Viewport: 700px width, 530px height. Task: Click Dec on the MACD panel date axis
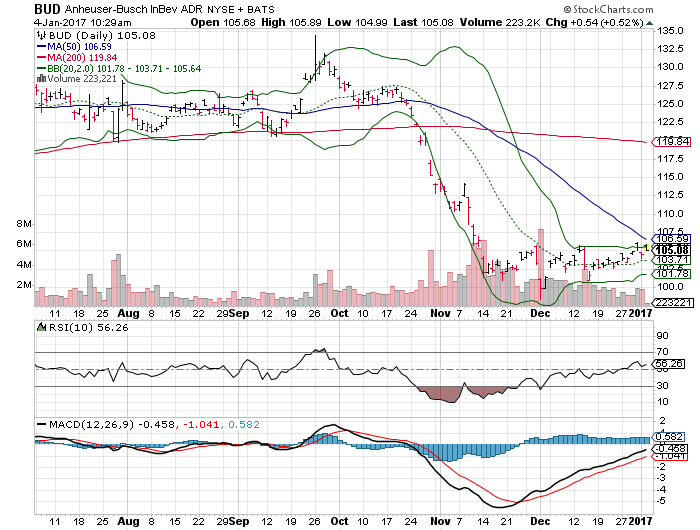(540, 521)
